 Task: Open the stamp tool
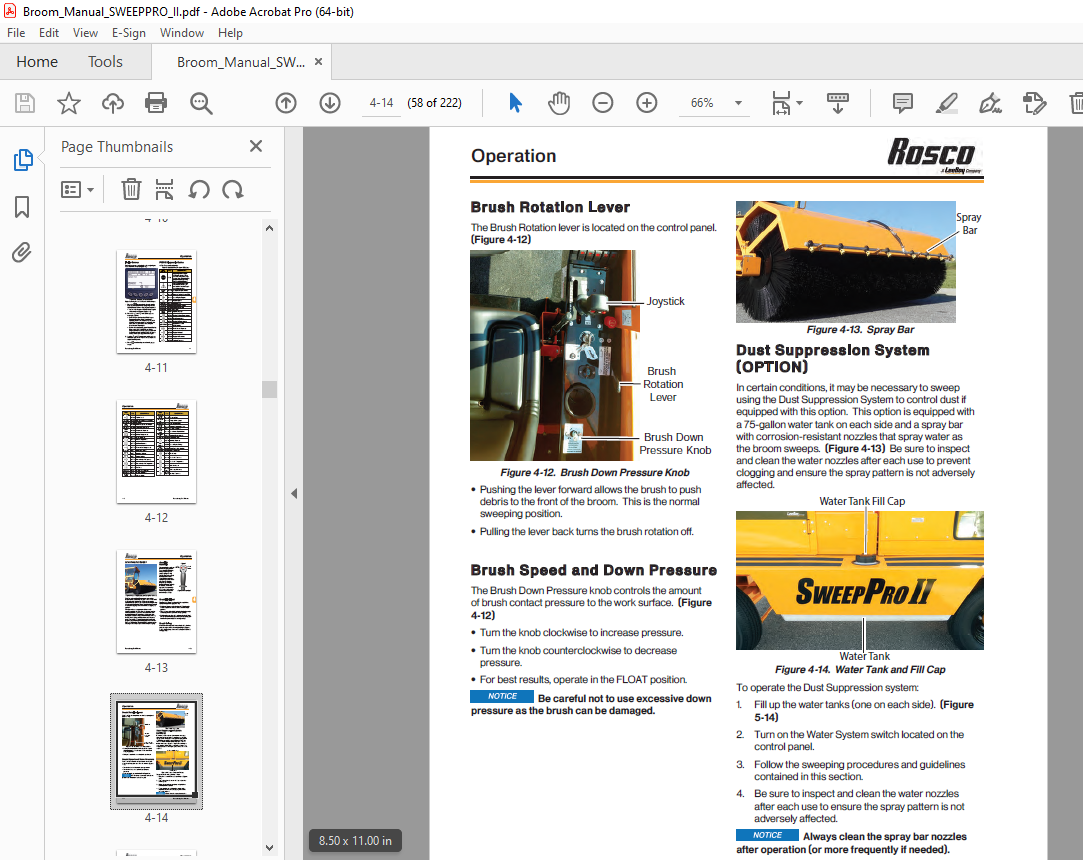coord(1035,103)
